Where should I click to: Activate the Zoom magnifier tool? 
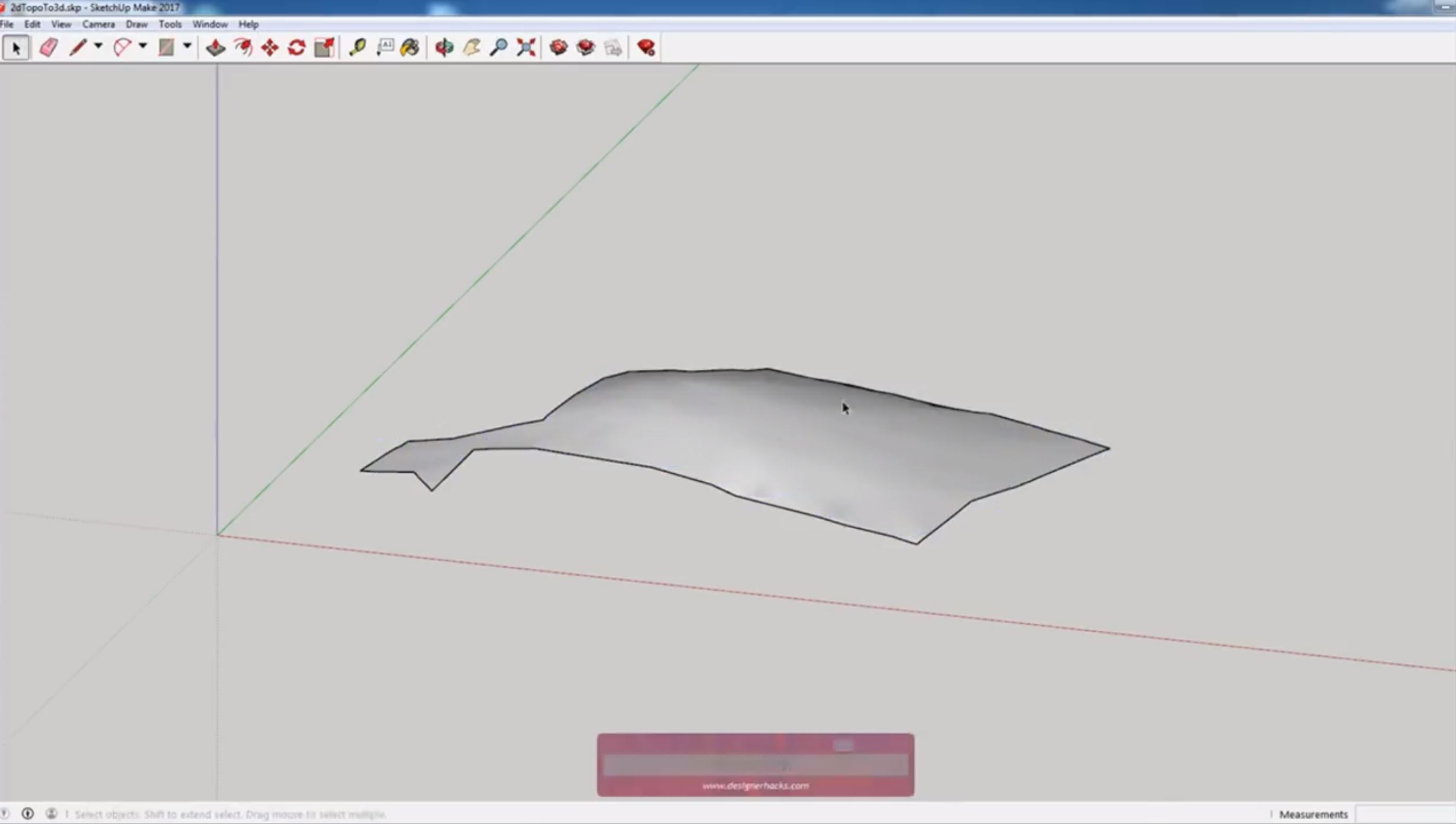499,48
